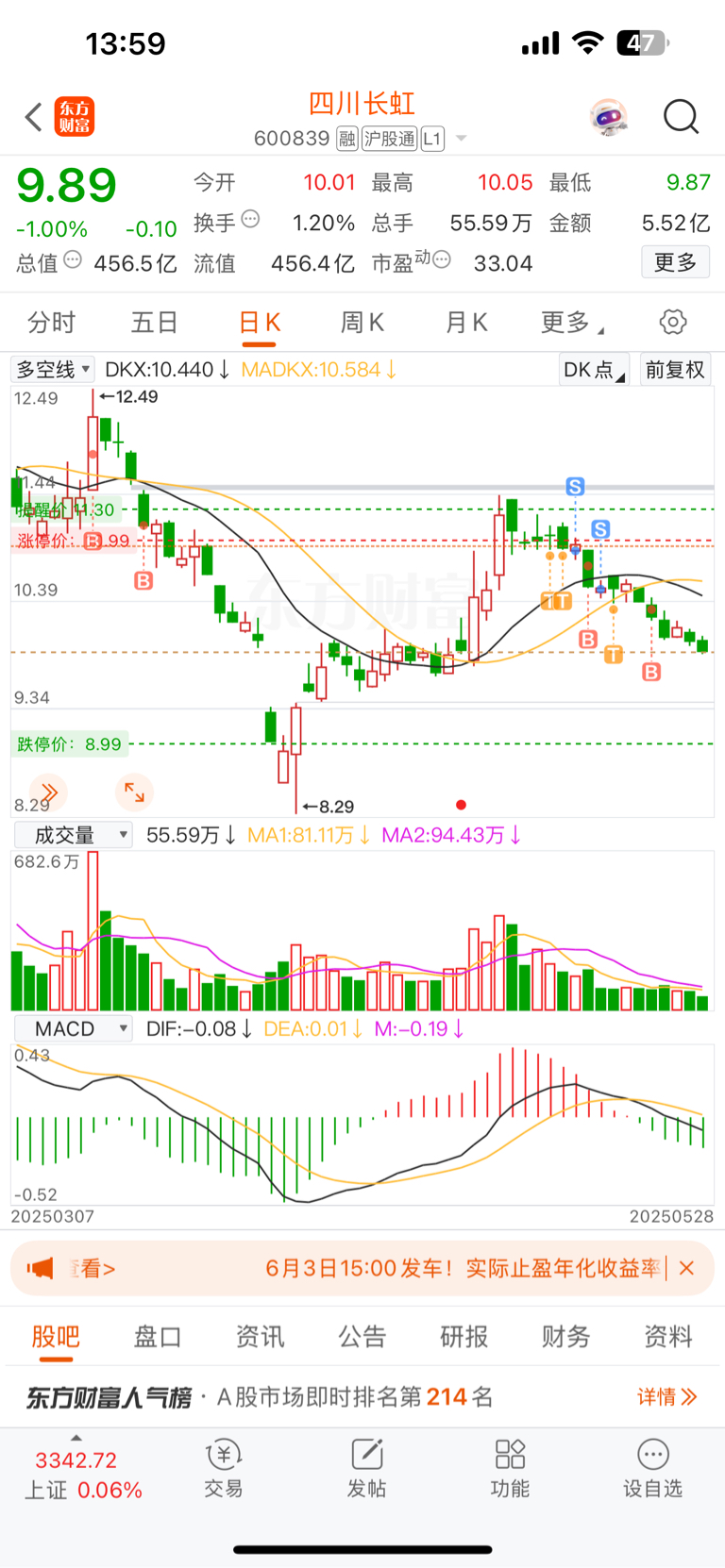Tap the promo banner megaphone icon
The height and width of the screenshot is (1568, 725).
[41, 1268]
